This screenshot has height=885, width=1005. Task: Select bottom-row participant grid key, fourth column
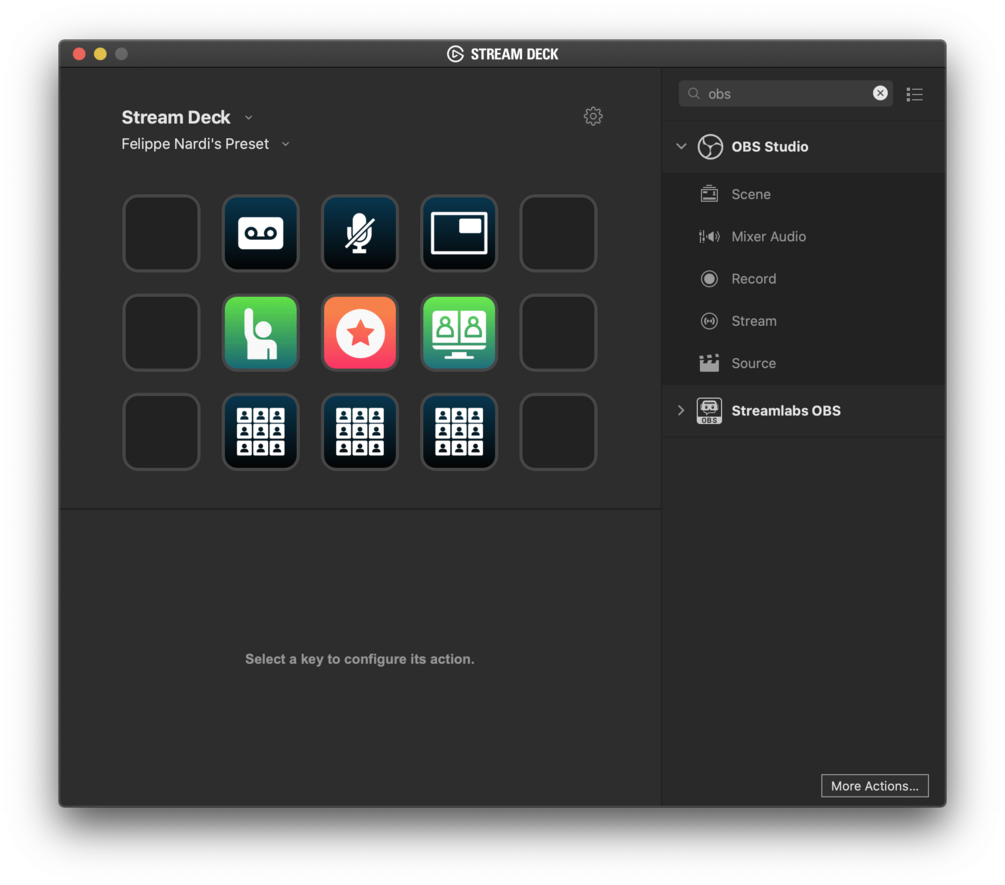[459, 432]
